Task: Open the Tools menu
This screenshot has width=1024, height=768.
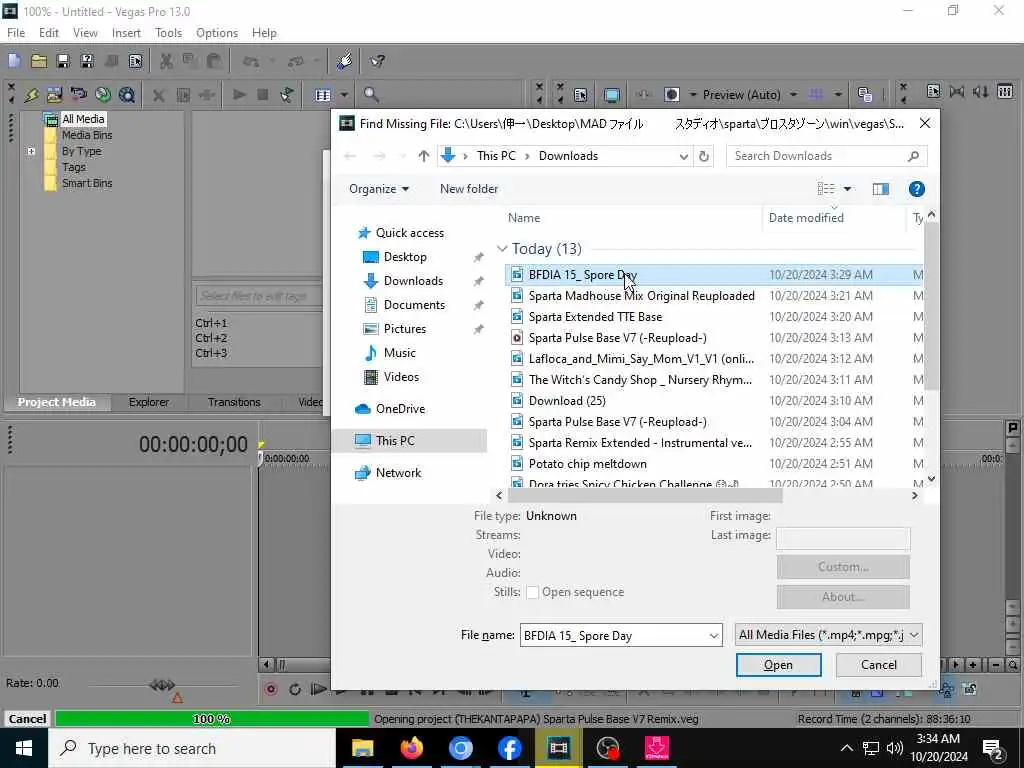Action: [168, 33]
